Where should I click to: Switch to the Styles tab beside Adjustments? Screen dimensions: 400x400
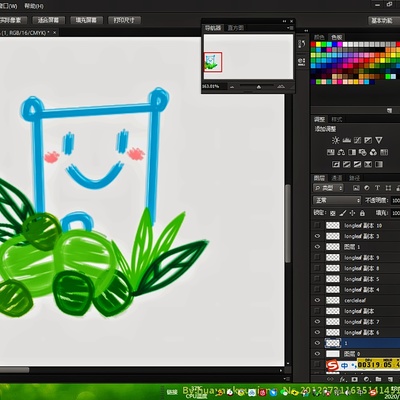point(337,119)
